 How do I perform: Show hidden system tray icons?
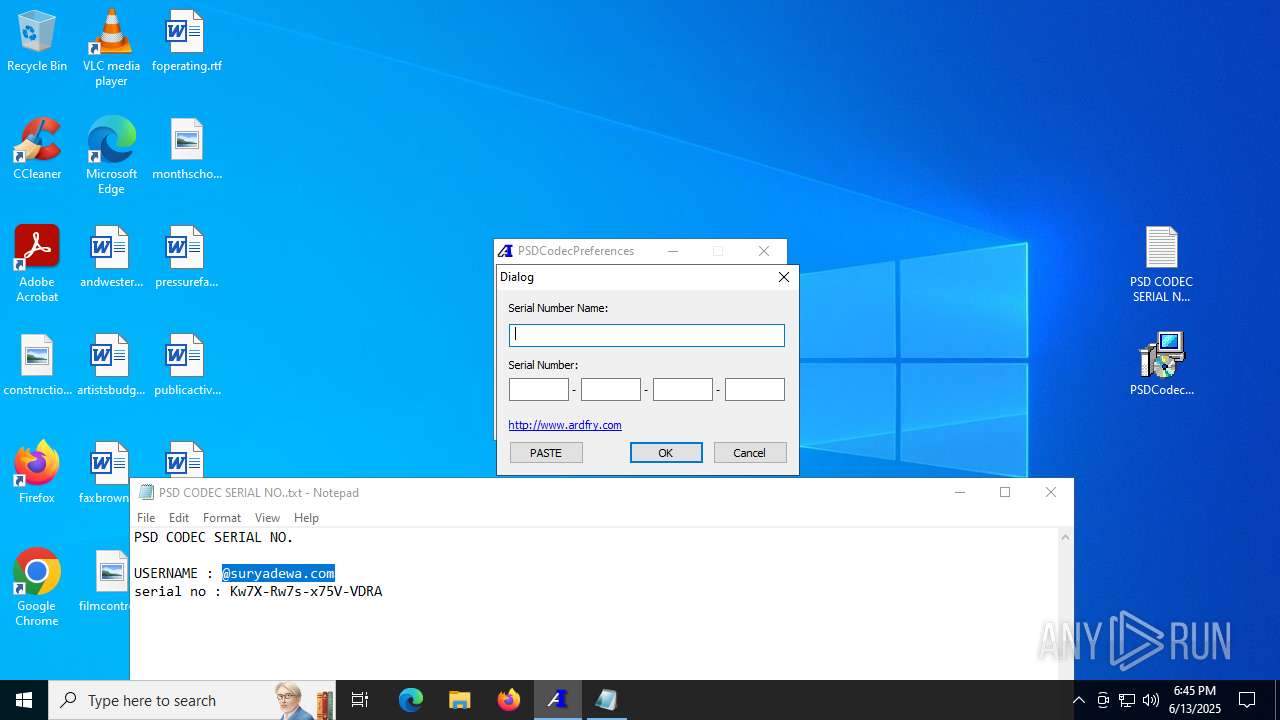1078,700
